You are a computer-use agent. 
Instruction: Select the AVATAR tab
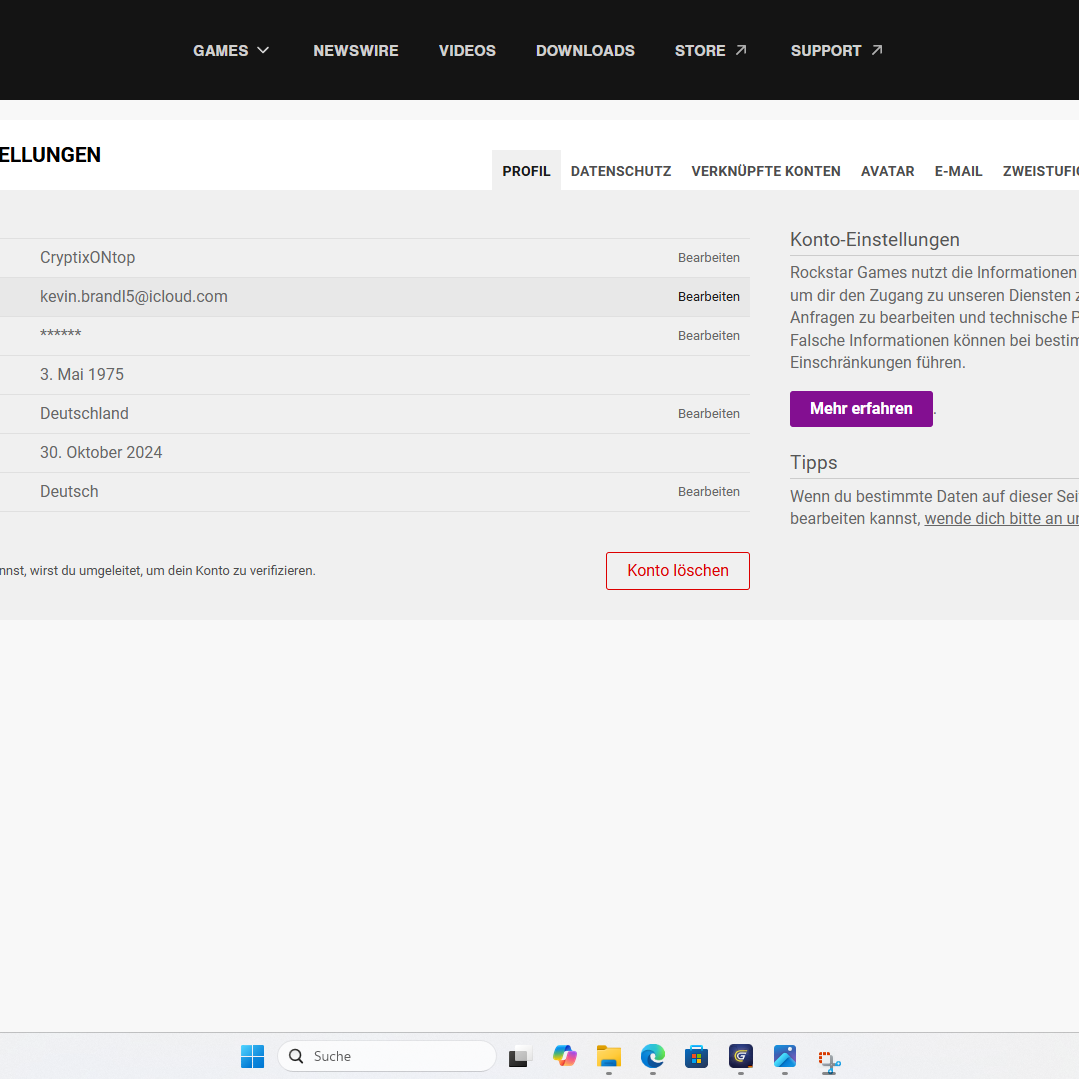[887, 171]
